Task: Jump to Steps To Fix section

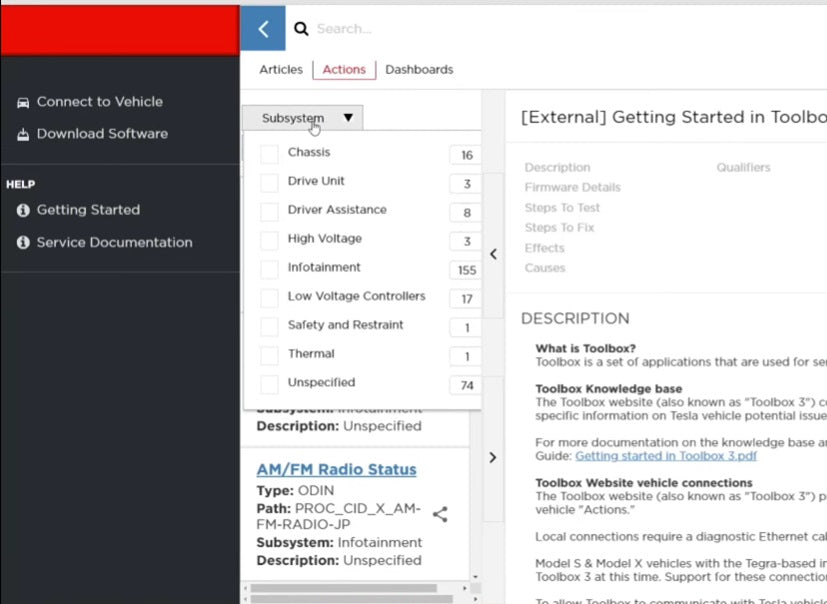Action: coord(559,228)
